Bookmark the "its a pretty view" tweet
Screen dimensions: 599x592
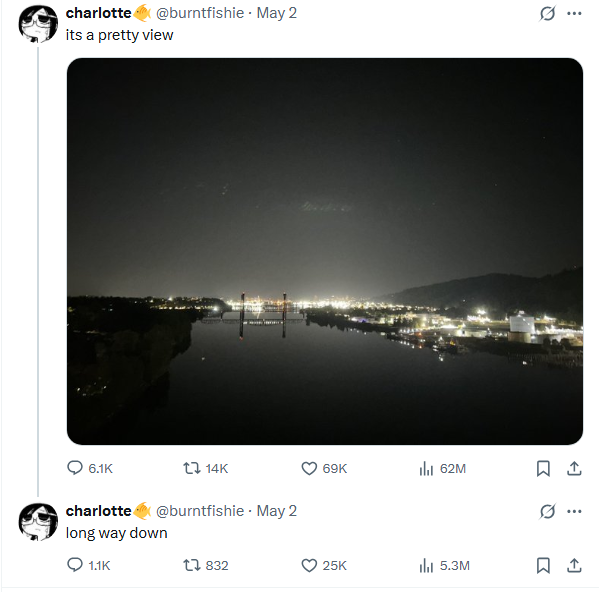click(543, 468)
